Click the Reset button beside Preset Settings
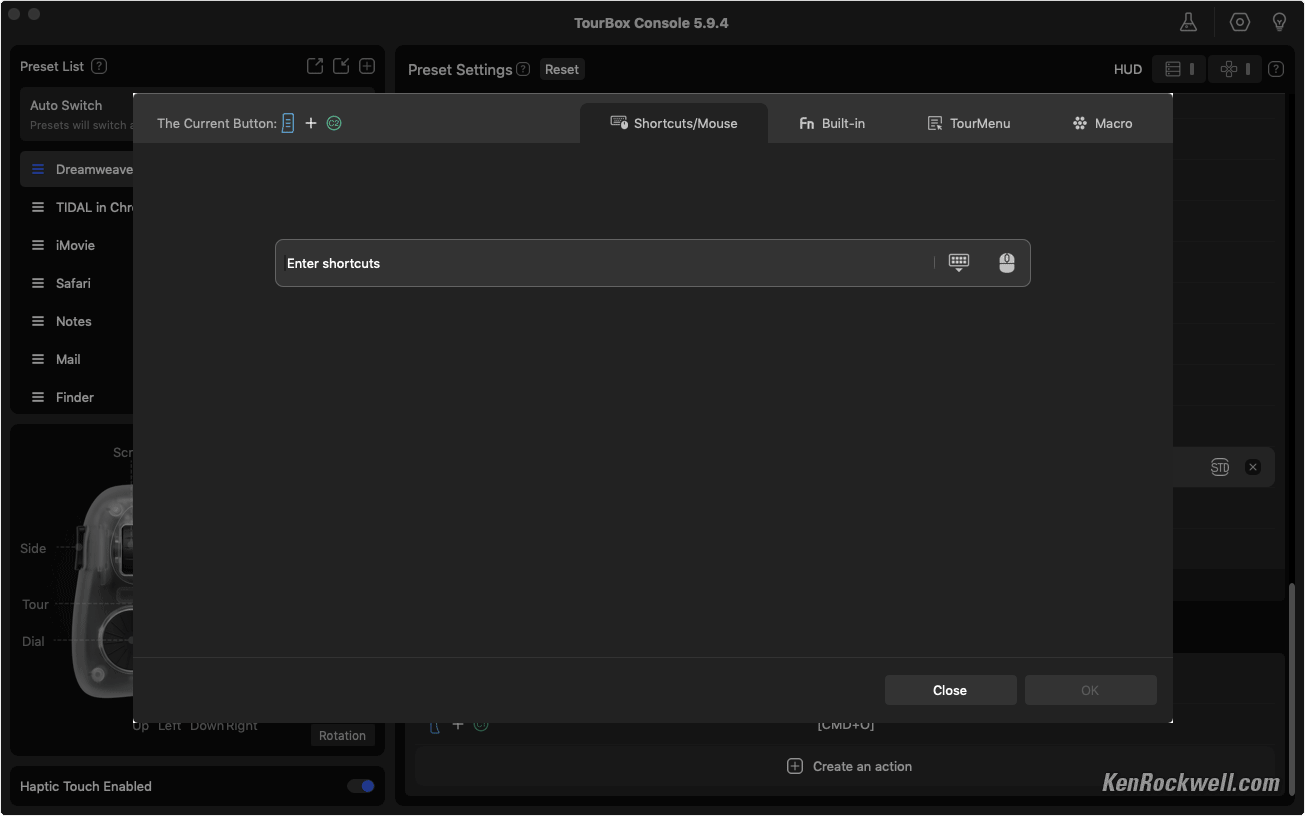Viewport: 1305px width, 816px height. click(x=562, y=69)
